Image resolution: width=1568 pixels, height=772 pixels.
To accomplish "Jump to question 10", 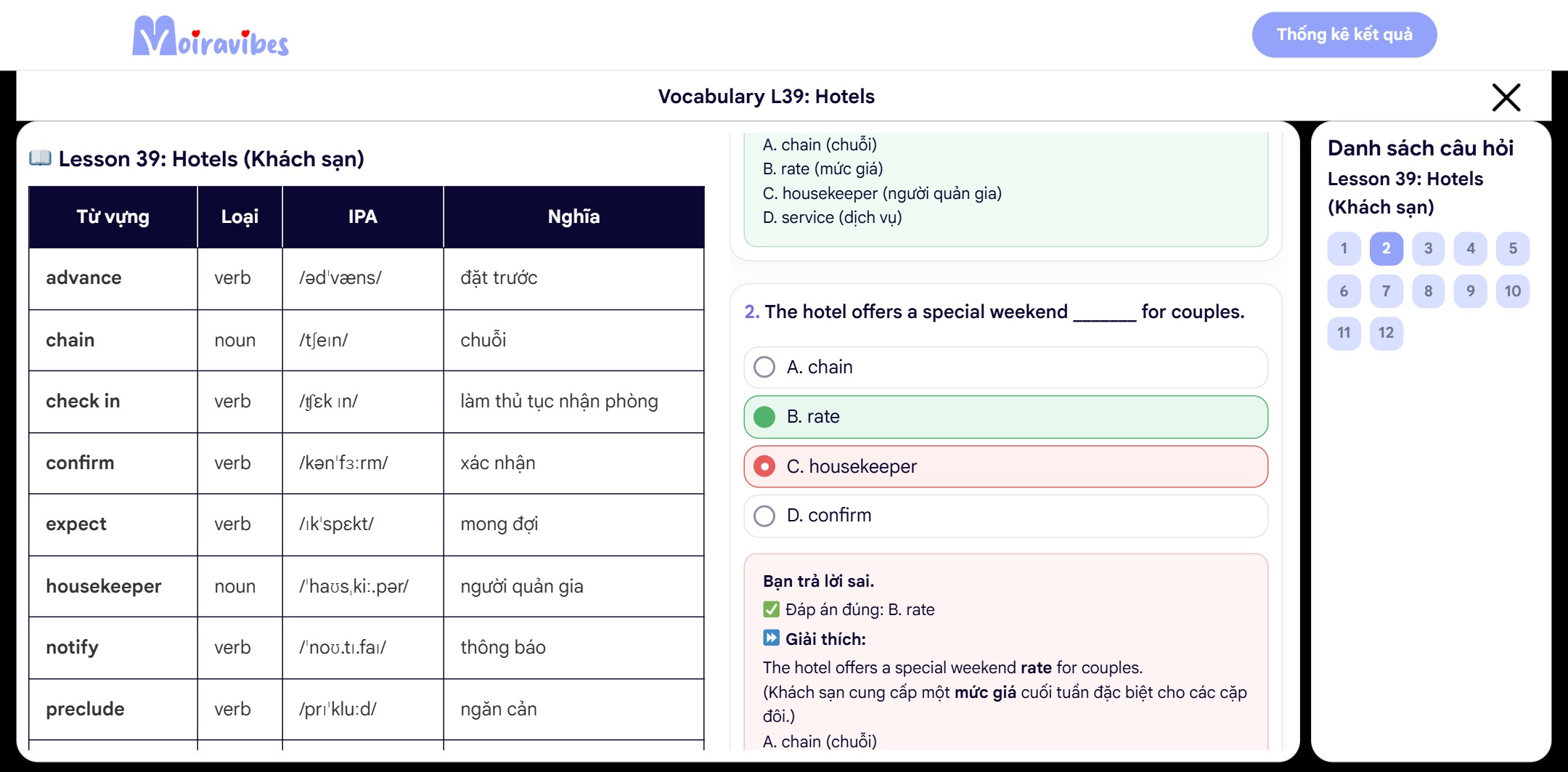I will (1513, 291).
